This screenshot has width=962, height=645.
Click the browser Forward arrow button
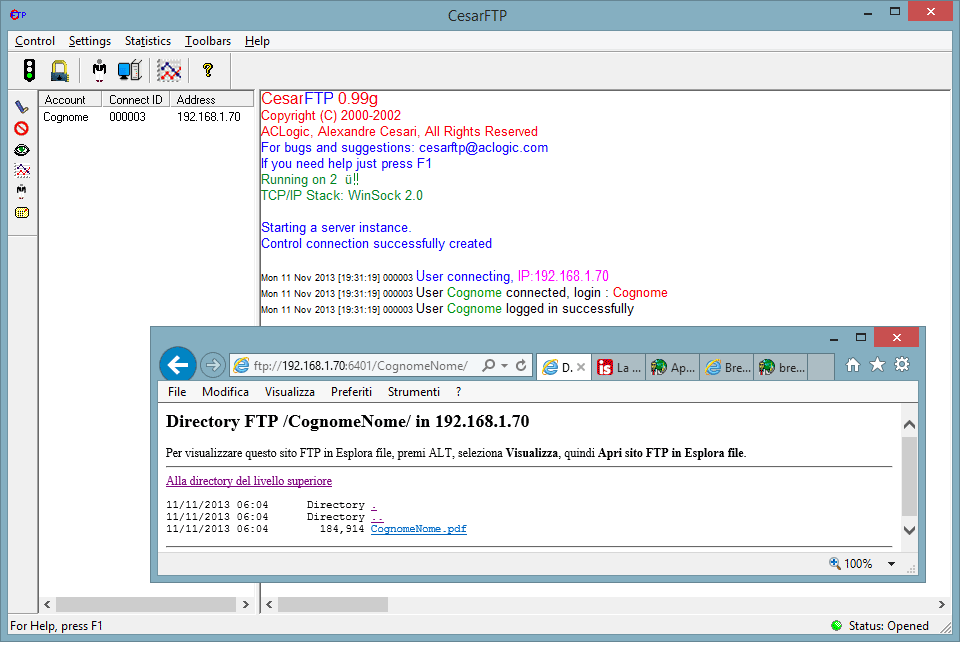click(212, 365)
